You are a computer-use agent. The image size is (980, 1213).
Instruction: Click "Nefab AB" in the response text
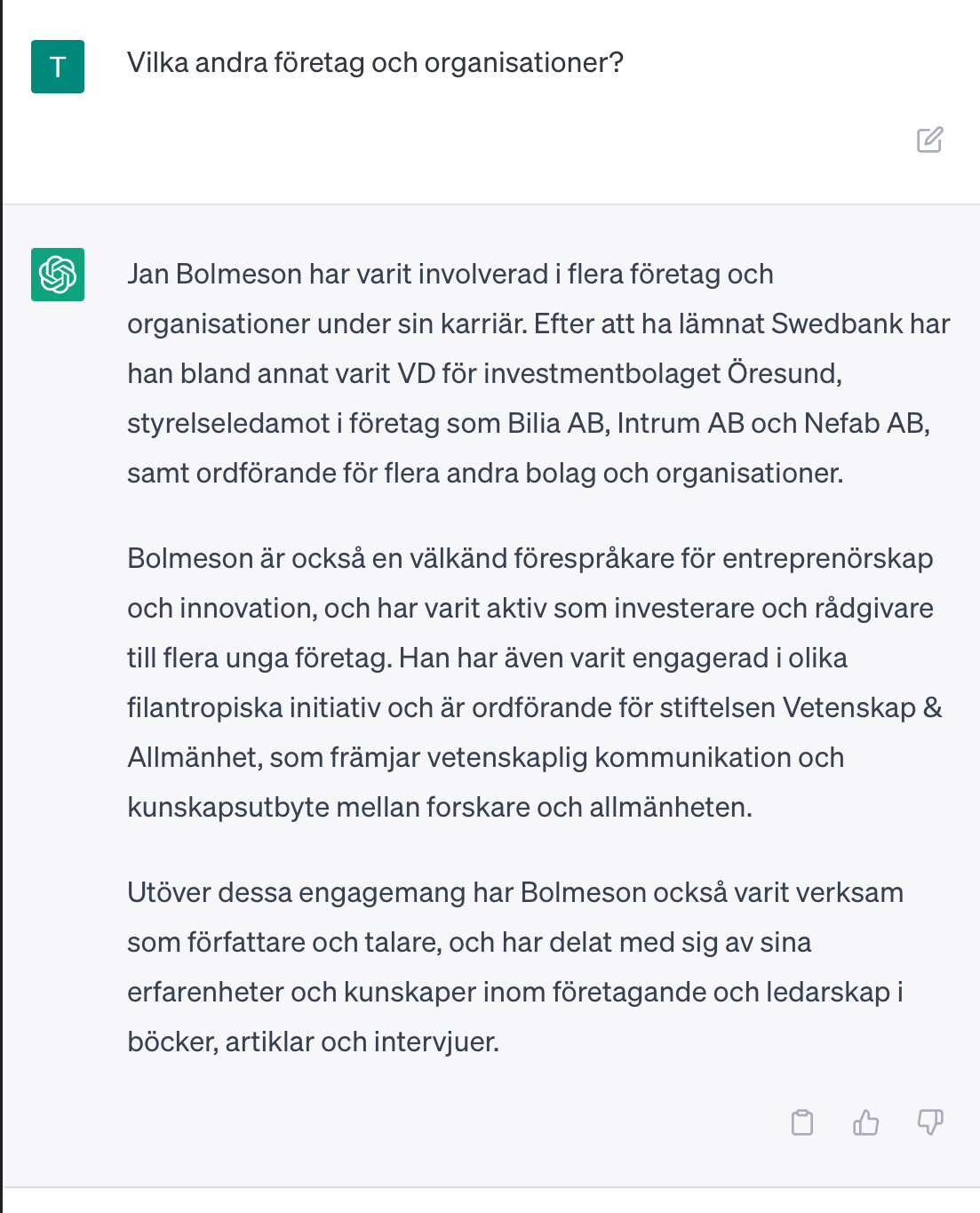[x=864, y=423]
